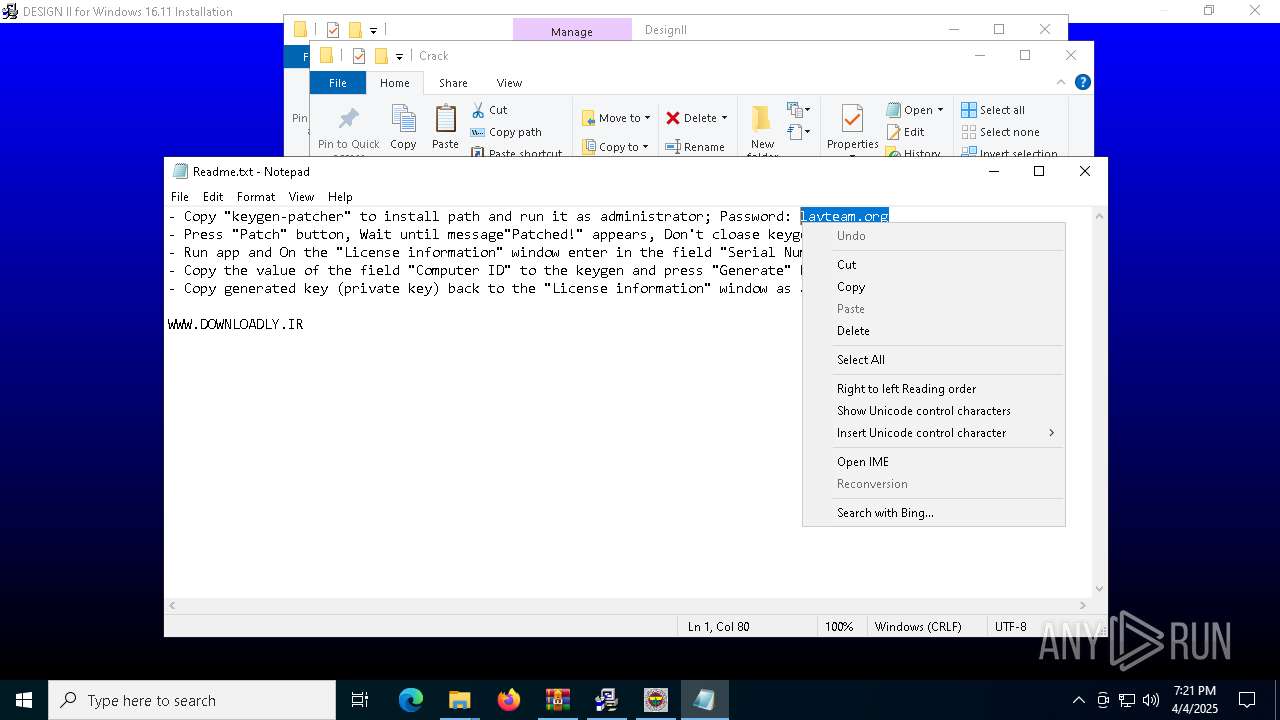Click the UTF-8 status bar entry
Viewport: 1280px width, 720px height.
pyautogui.click(x=1010, y=626)
